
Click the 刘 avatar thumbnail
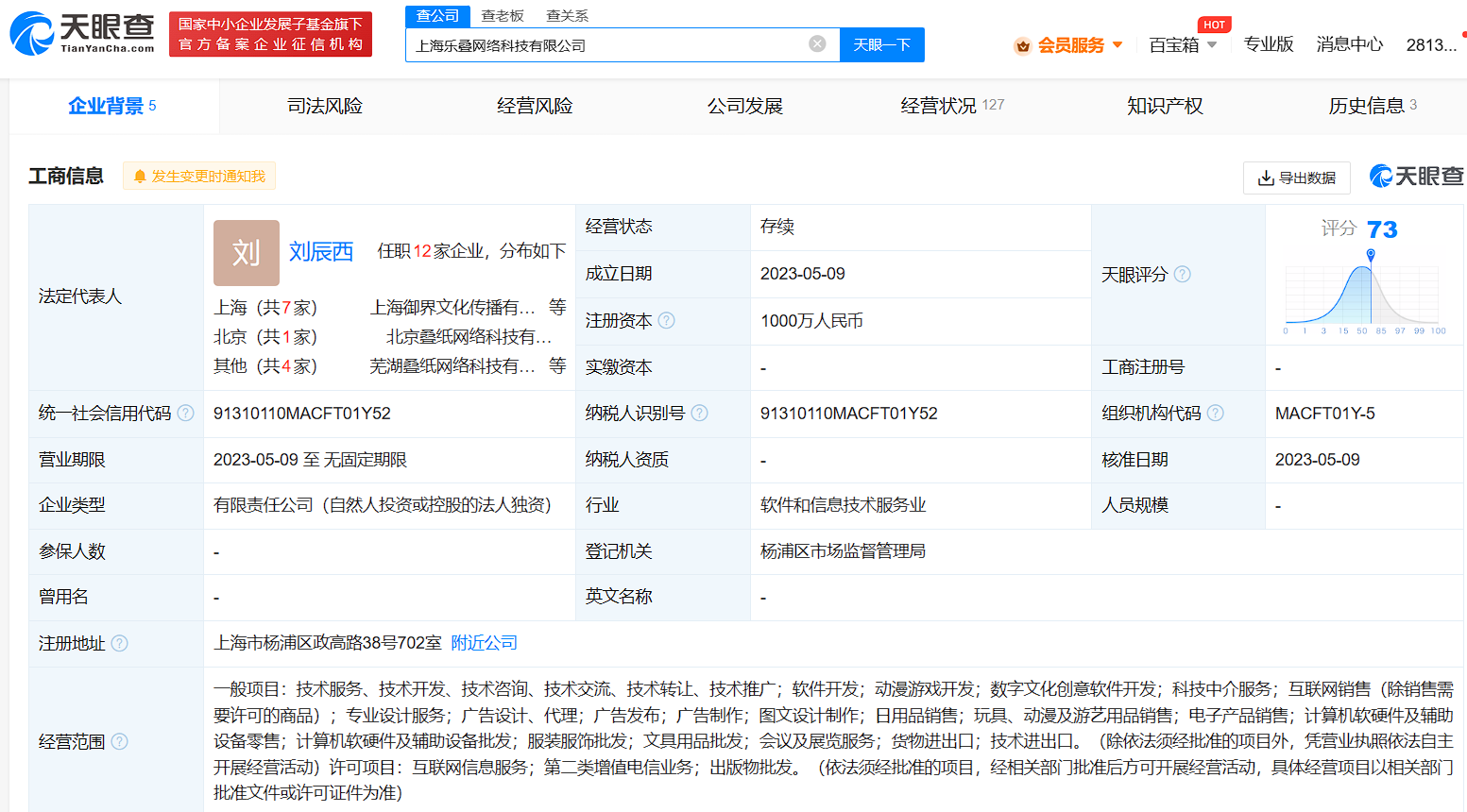click(x=247, y=253)
